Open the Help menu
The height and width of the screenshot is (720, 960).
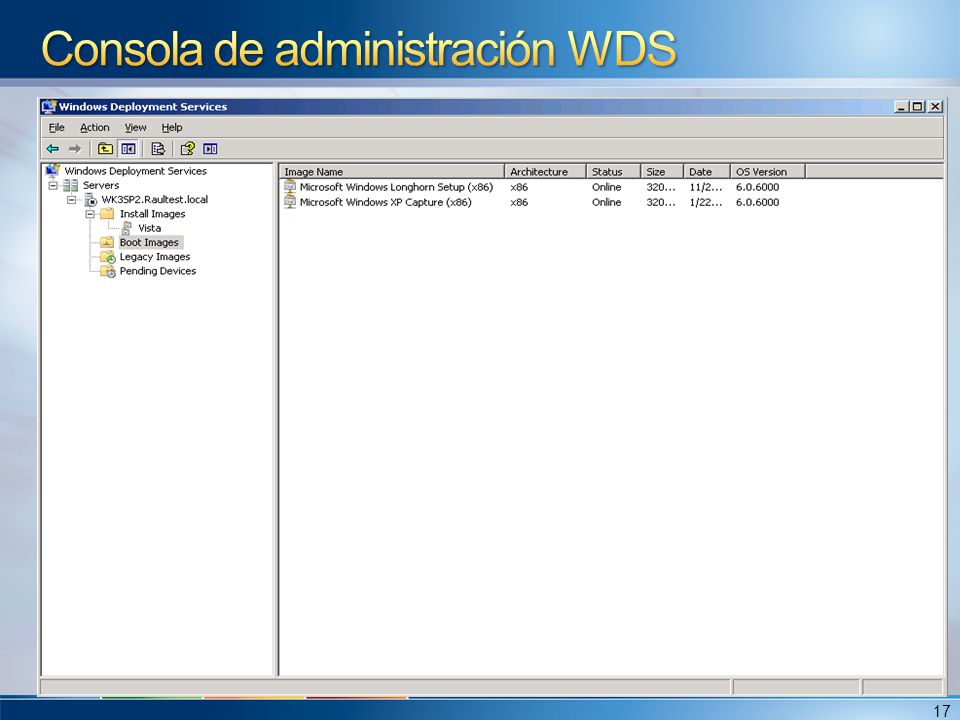pos(172,127)
